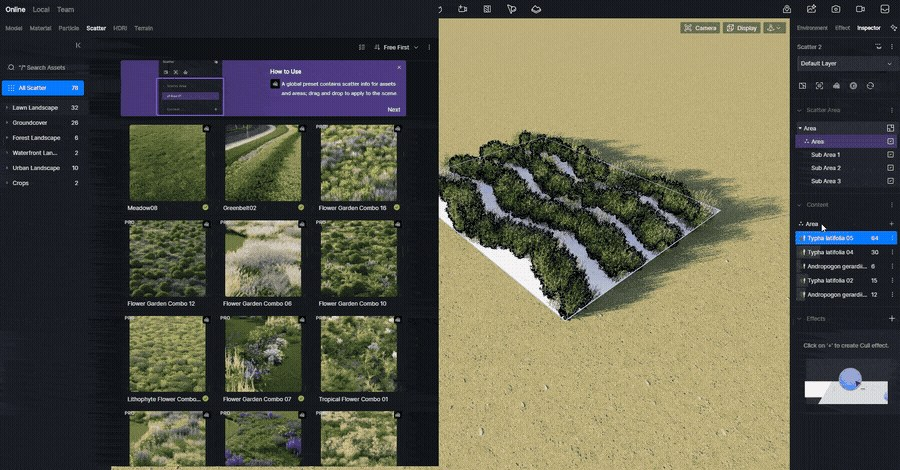Screen dimensions: 900x470
Task: Switch to the Environment tab
Action: [812, 28]
